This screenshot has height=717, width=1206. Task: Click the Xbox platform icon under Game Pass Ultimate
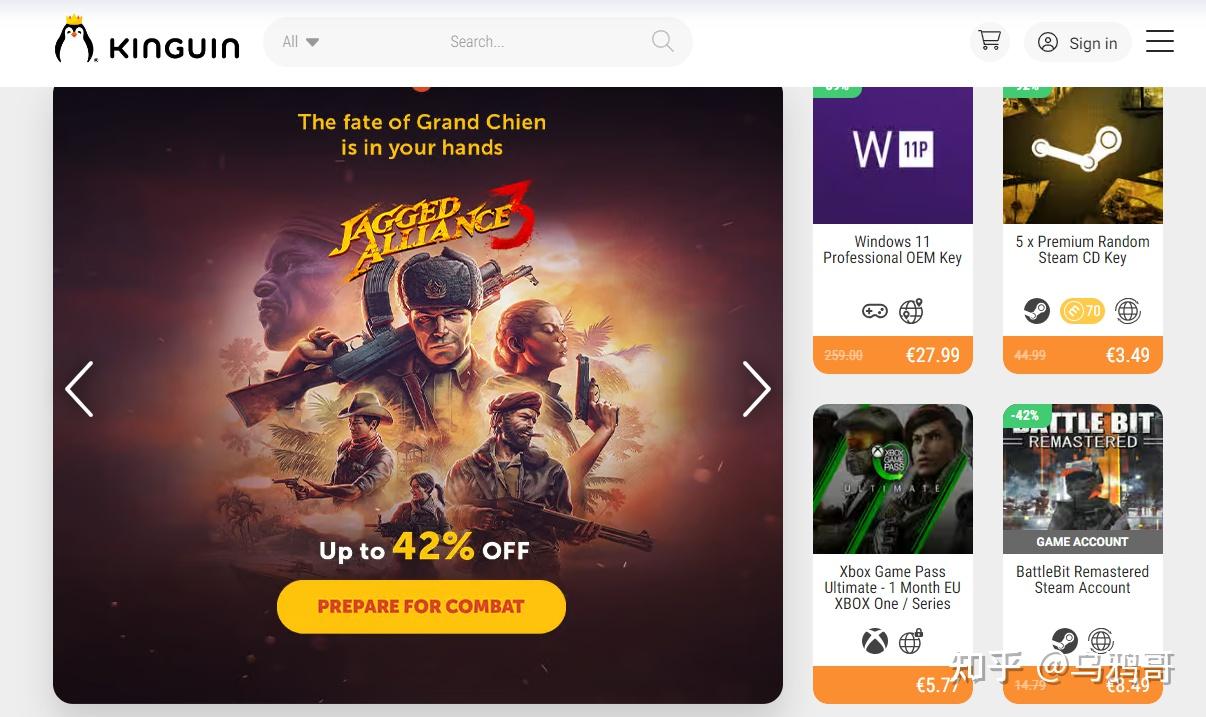point(875,641)
